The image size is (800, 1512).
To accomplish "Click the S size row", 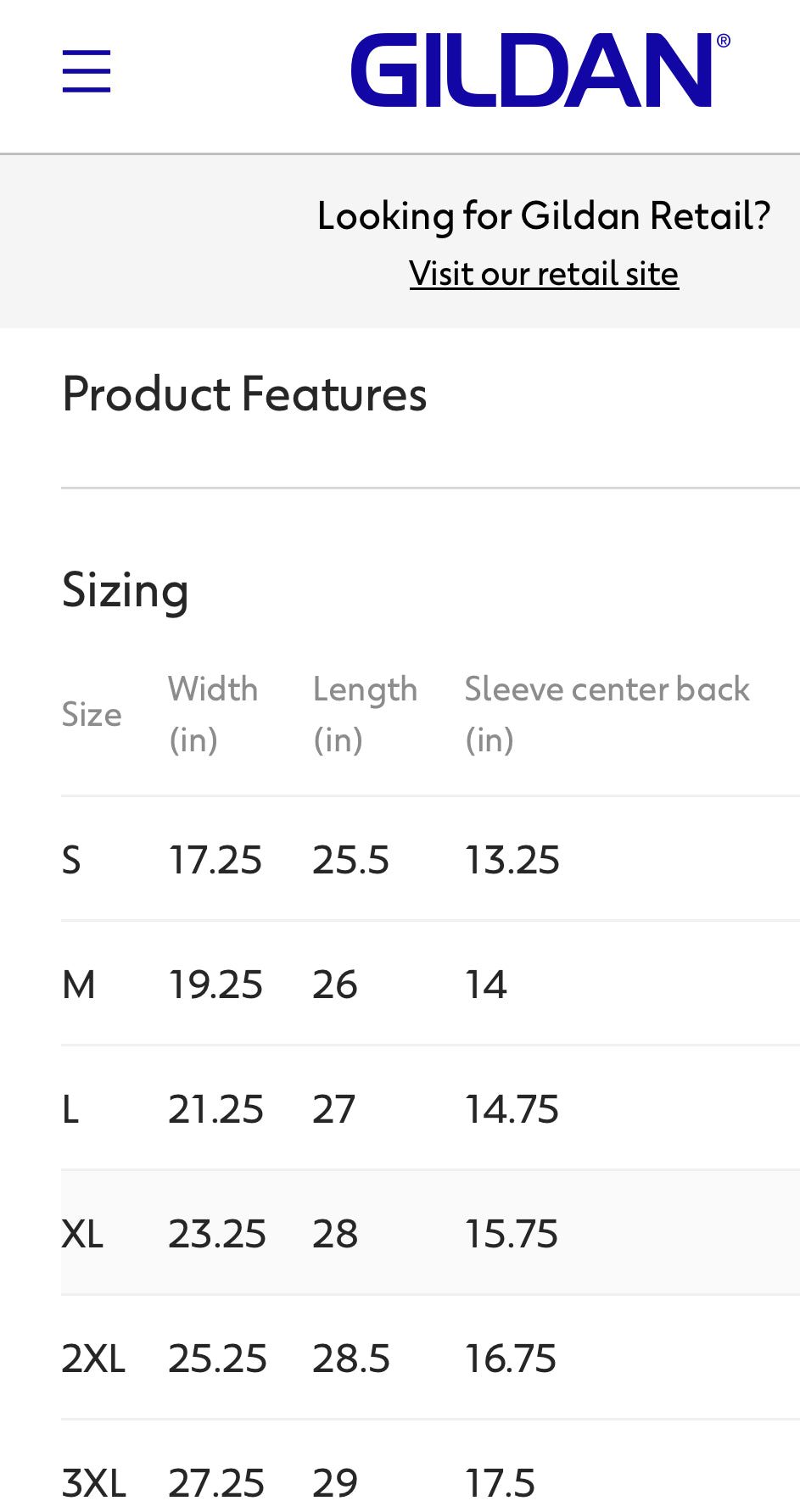I will click(x=430, y=859).
